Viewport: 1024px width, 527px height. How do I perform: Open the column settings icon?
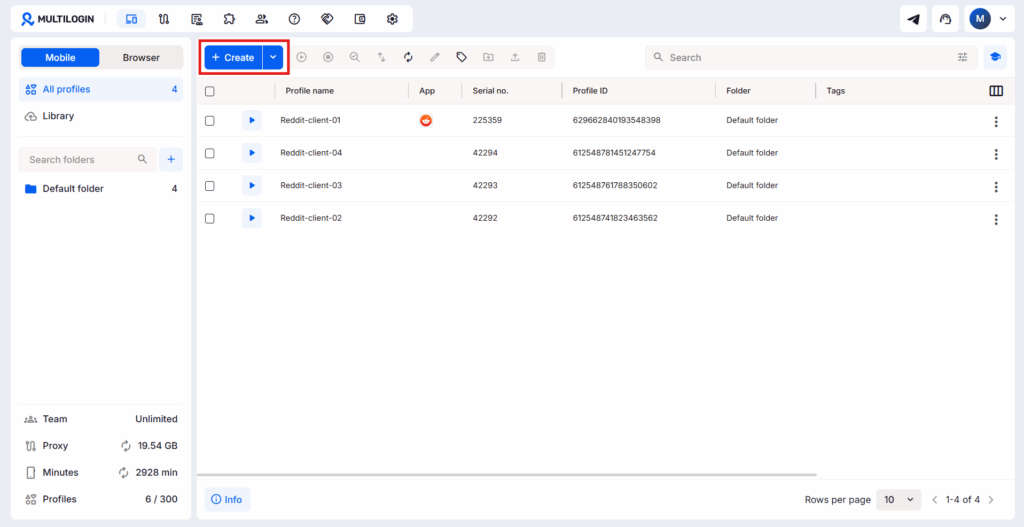(x=996, y=91)
